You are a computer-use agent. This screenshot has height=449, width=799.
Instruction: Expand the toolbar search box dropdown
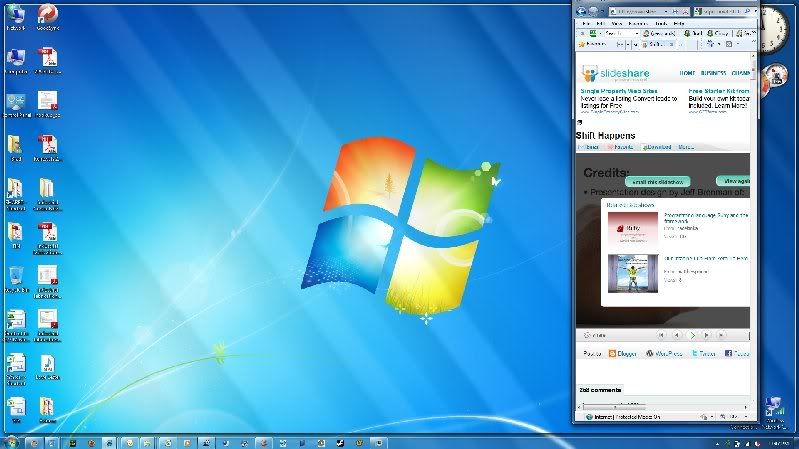636,34
